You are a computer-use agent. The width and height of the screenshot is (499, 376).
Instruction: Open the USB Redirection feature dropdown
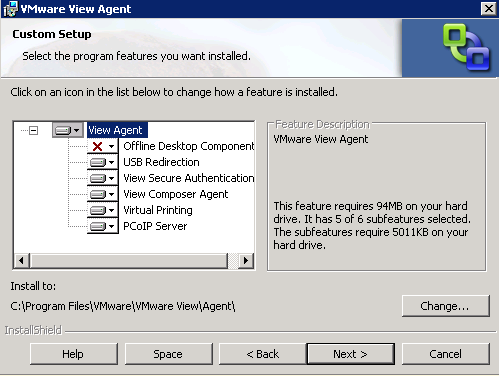(103, 162)
